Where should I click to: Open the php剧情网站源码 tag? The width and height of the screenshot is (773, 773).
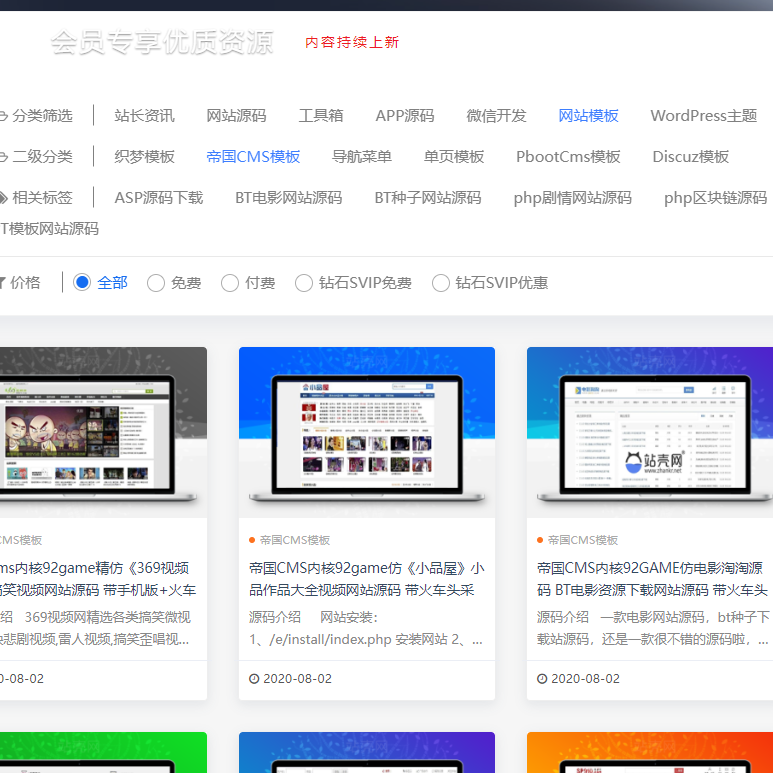tap(572, 198)
